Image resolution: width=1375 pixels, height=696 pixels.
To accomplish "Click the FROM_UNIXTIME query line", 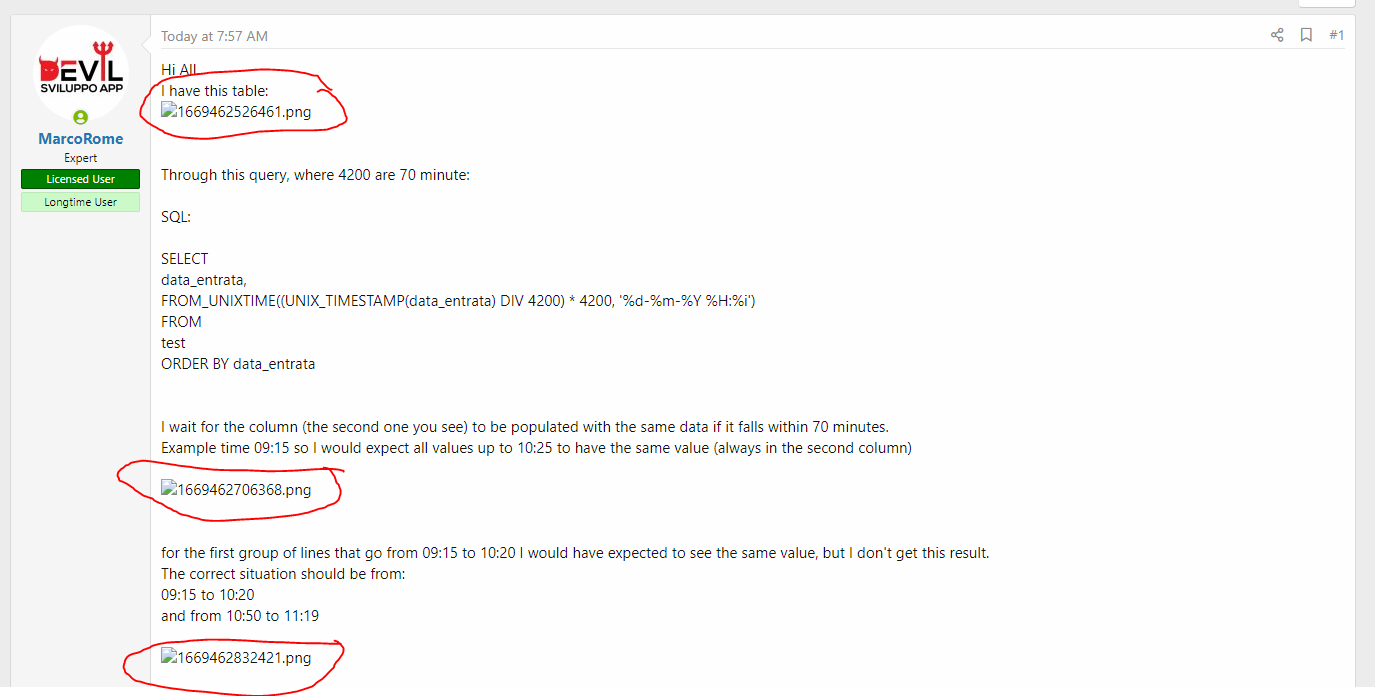I will (x=458, y=300).
